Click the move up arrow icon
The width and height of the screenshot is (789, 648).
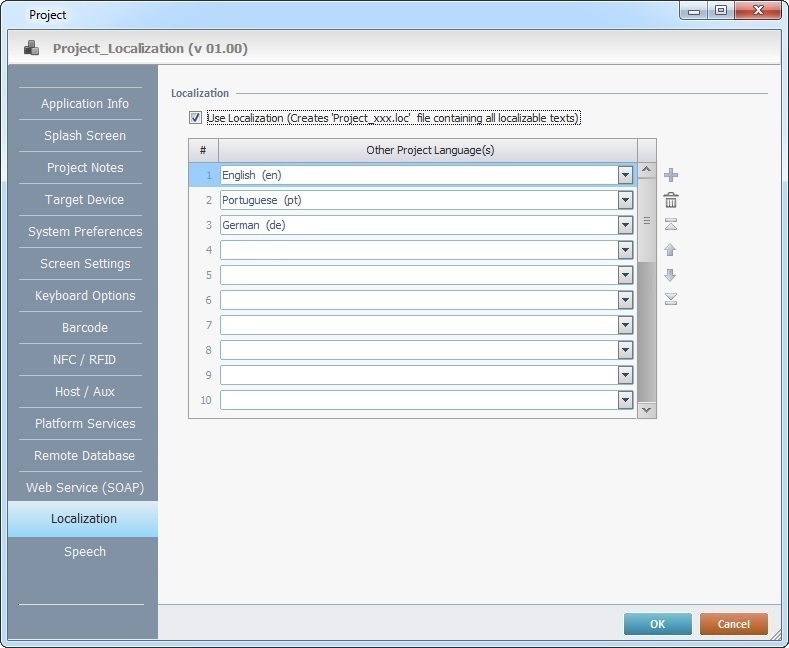tap(671, 250)
